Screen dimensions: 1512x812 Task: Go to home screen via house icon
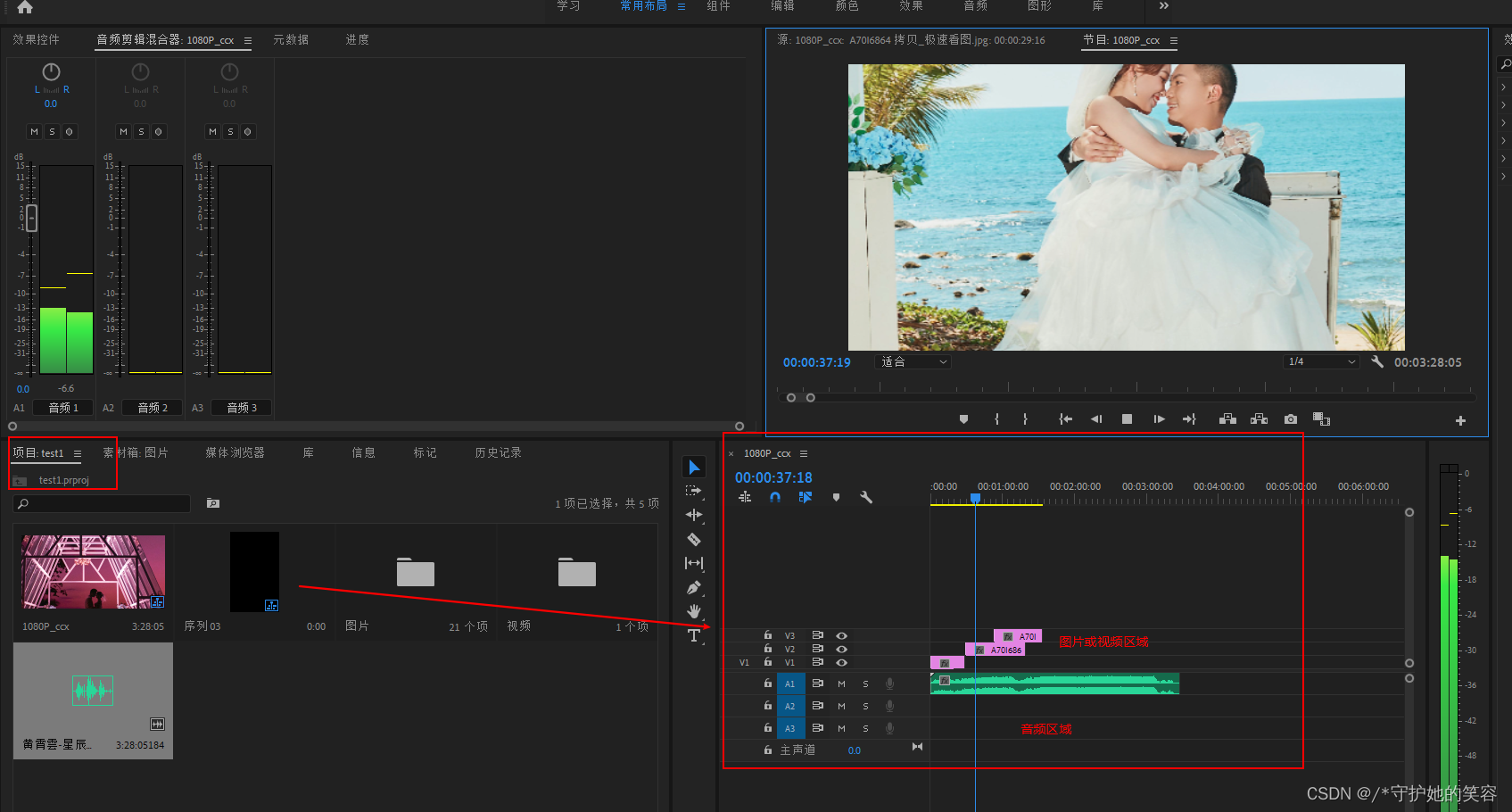click(25, 7)
